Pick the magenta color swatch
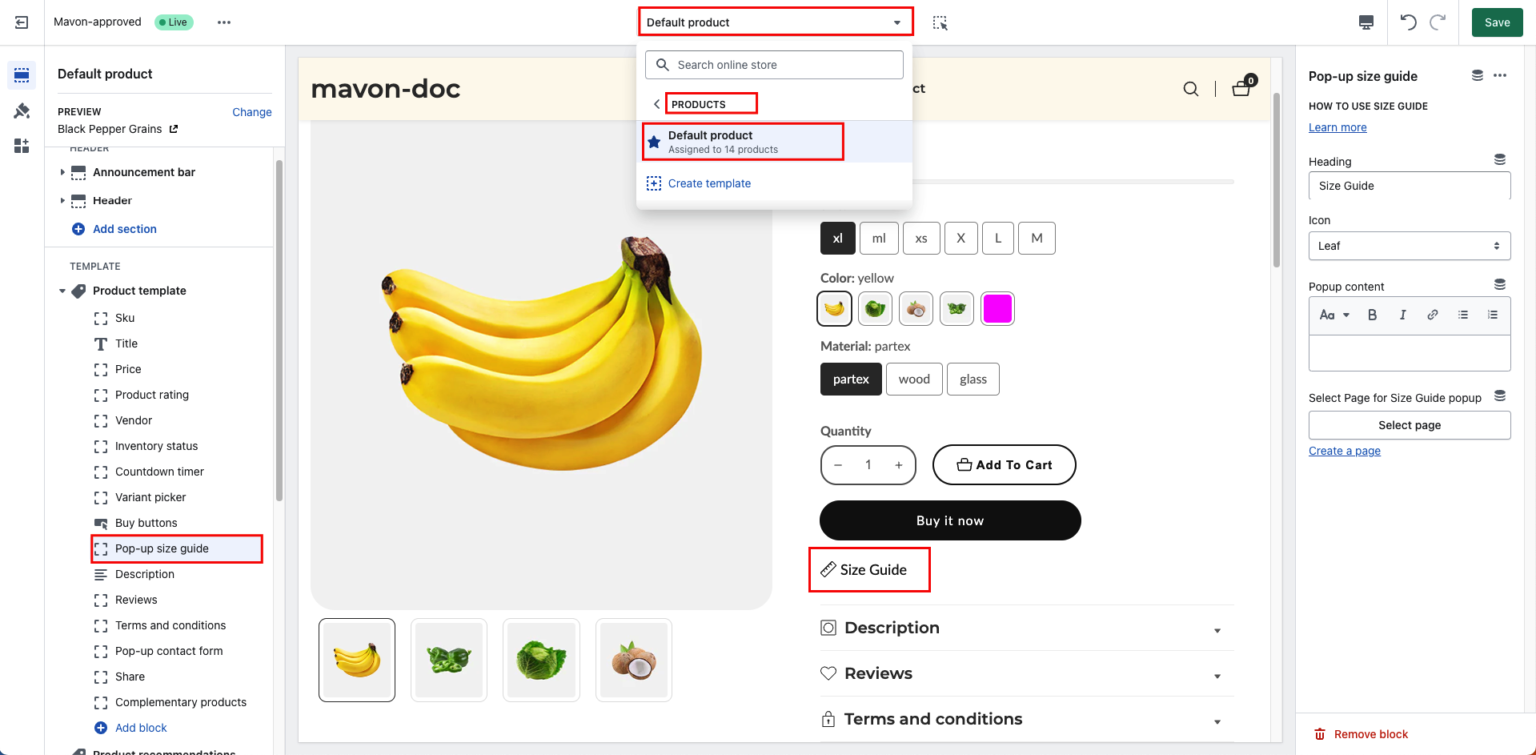1536x755 pixels. (997, 308)
